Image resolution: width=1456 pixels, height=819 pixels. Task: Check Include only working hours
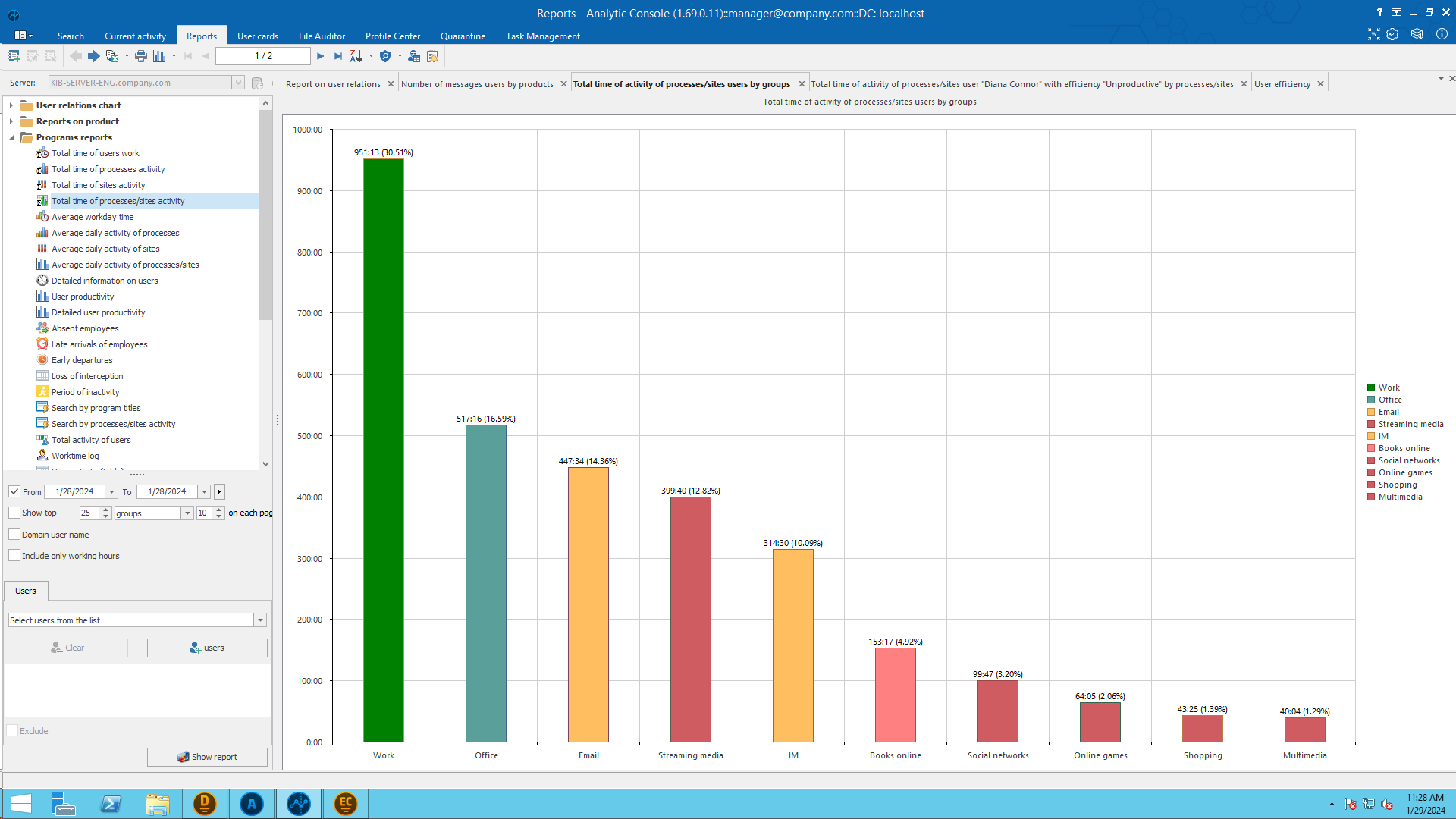point(14,555)
